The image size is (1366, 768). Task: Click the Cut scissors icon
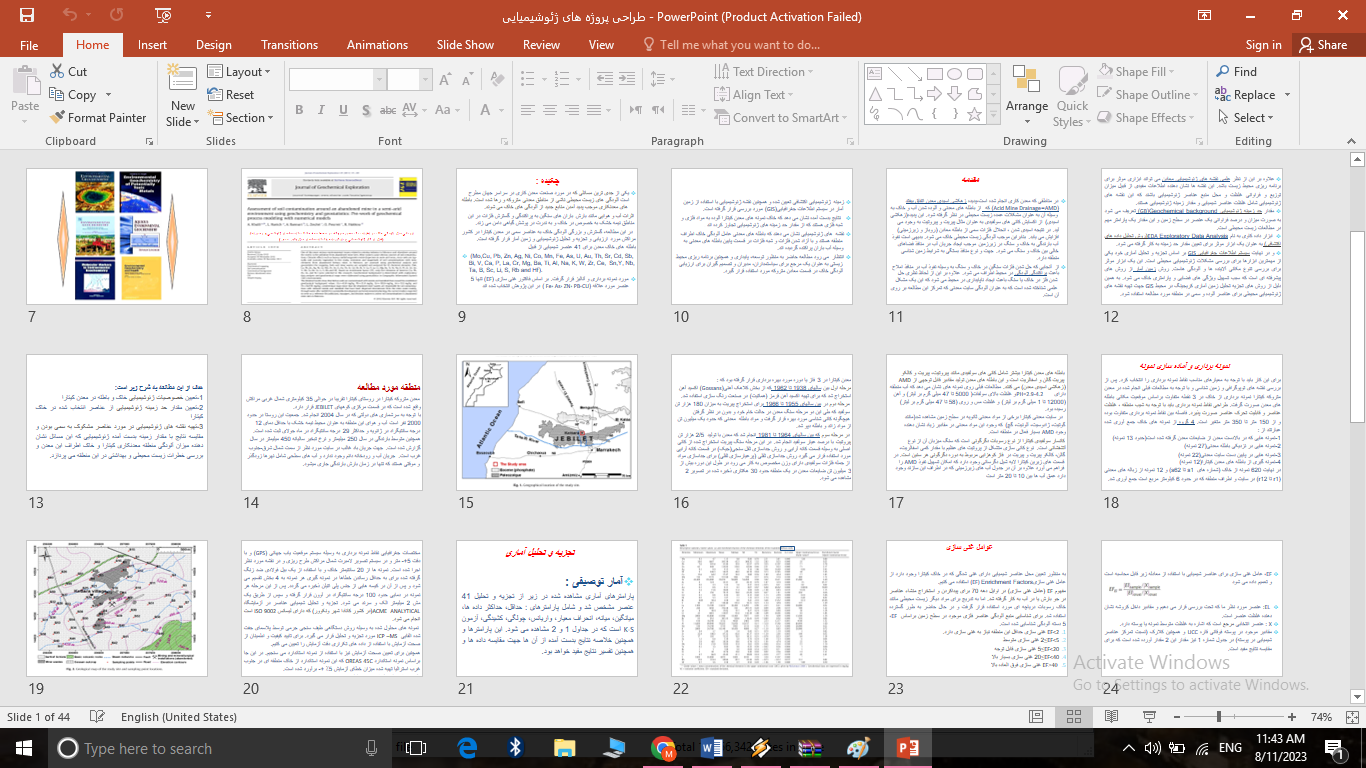(x=55, y=72)
